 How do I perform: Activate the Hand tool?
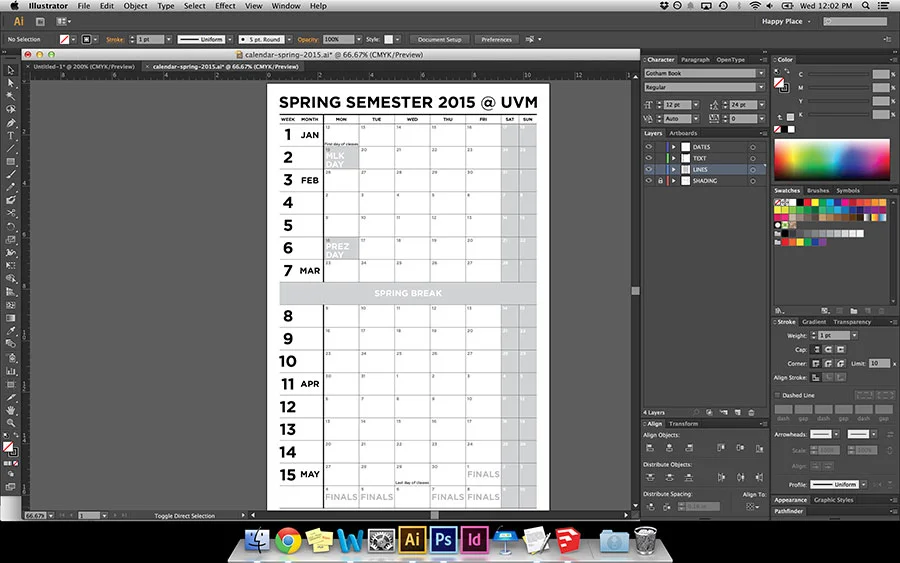click(x=10, y=410)
